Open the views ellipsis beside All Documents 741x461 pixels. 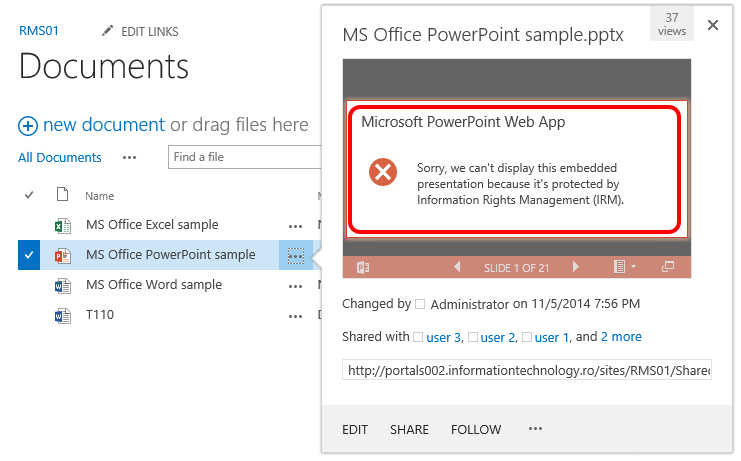[129, 158]
